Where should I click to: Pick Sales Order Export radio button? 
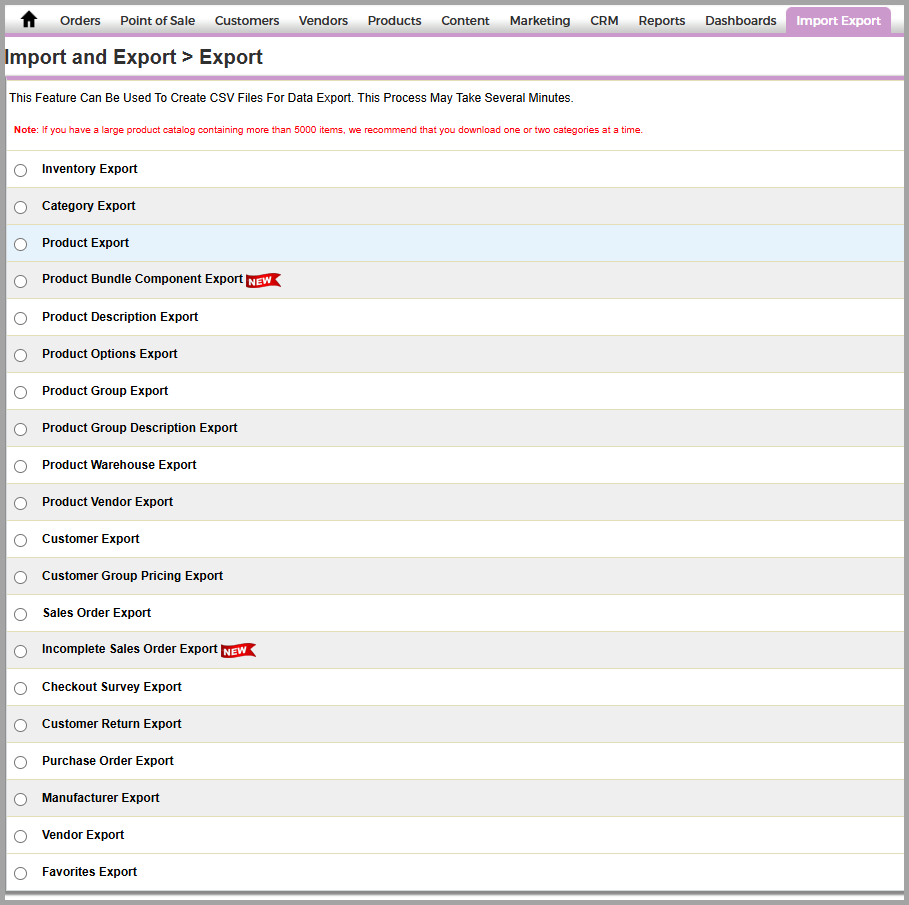point(20,615)
